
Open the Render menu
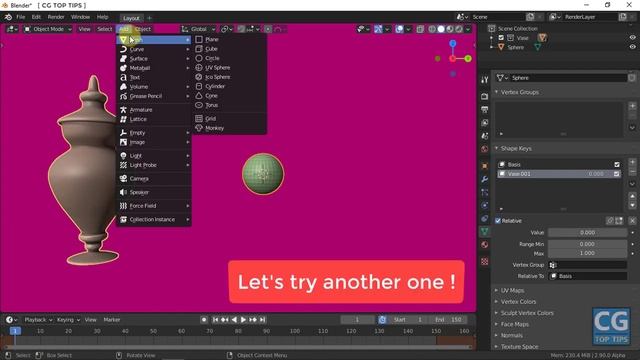coord(56,17)
